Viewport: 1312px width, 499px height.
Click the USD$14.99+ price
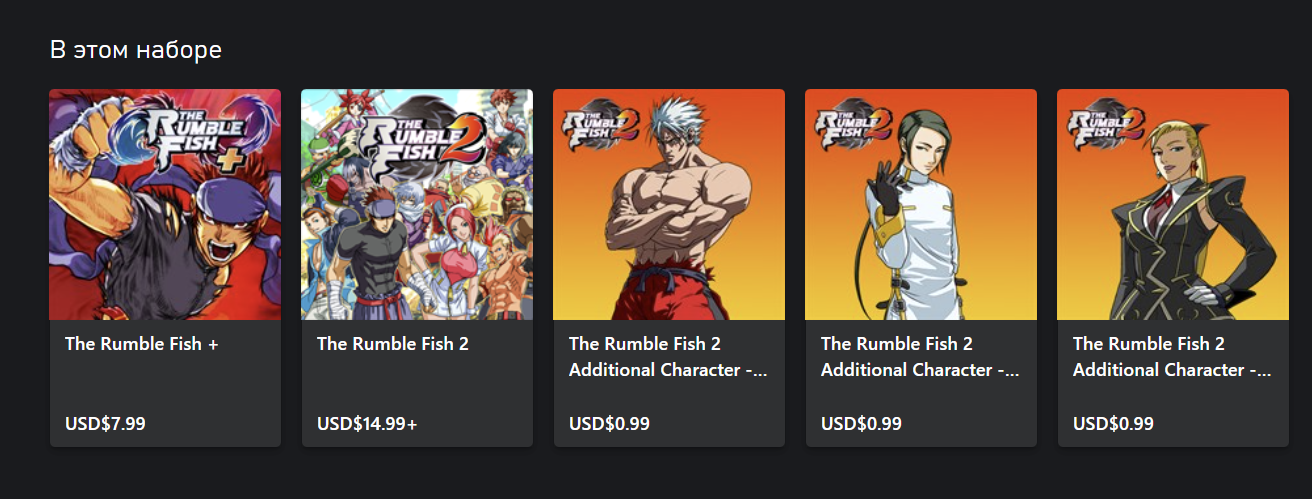(367, 424)
